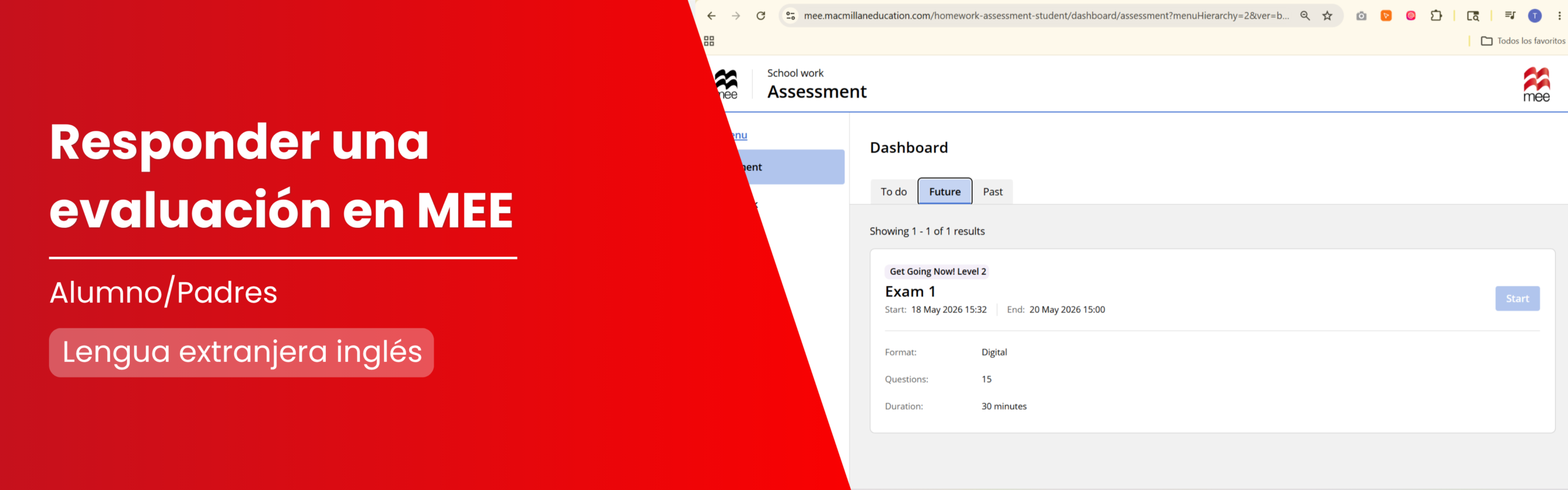
Task: Open the Todos los favoritos folder
Action: [1523, 41]
